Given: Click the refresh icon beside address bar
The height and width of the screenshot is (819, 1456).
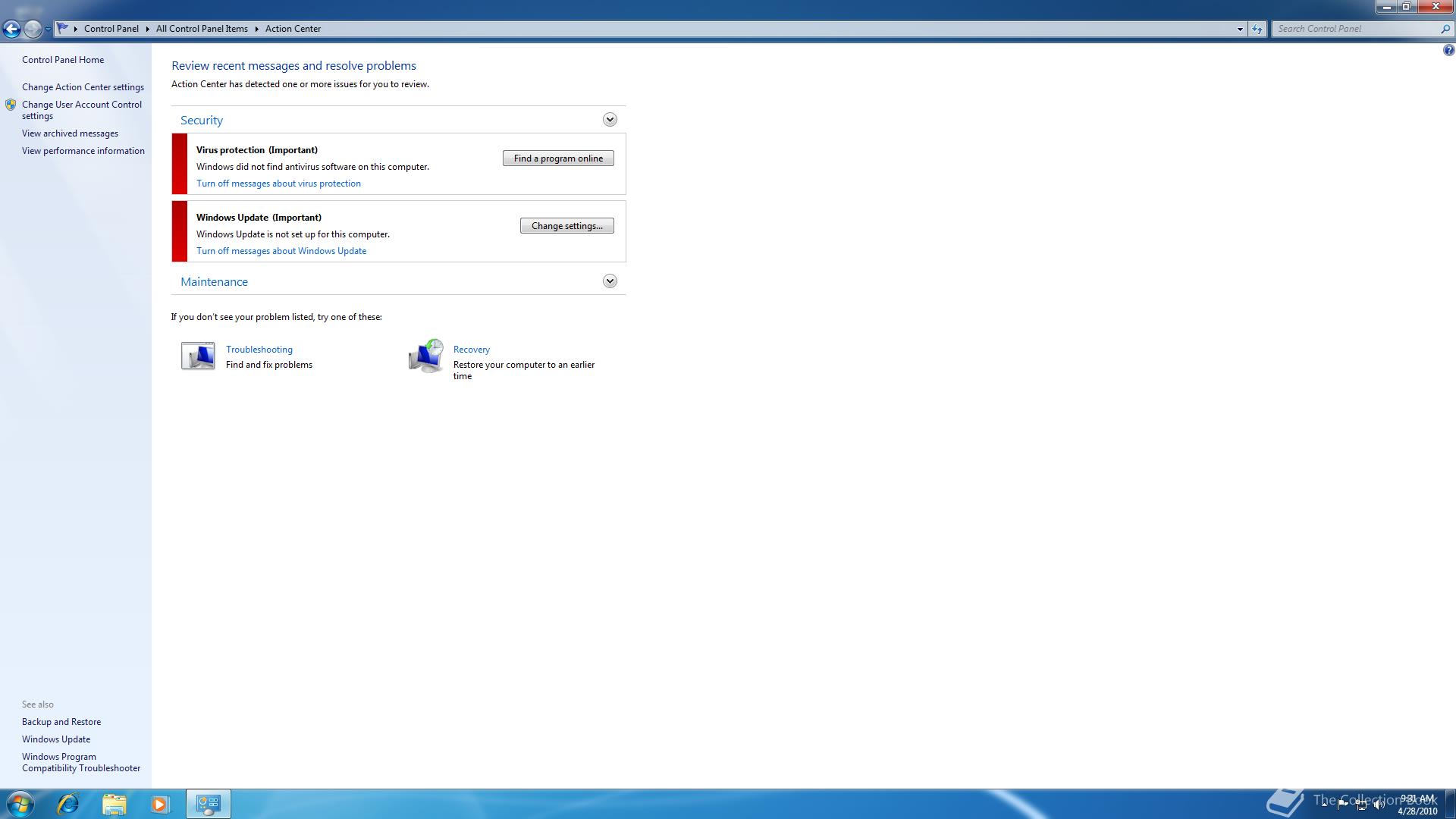Looking at the screenshot, I should (x=1257, y=29).
